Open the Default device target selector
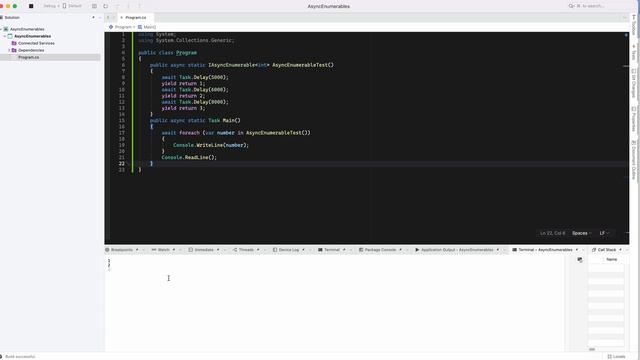The height and width of the screenshot is (360, 640). 72,6
